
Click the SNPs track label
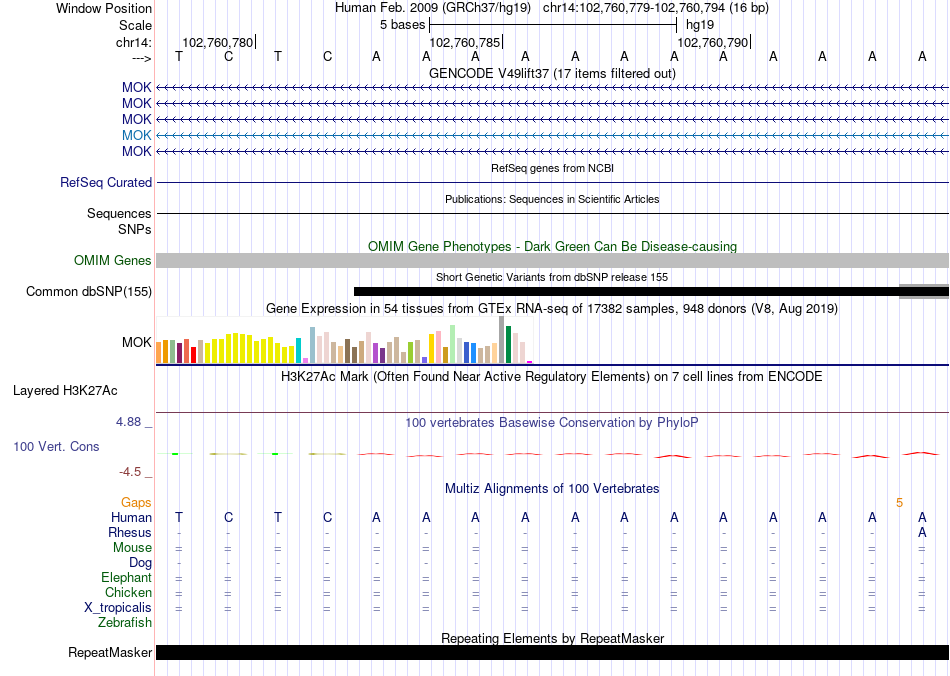(135, 230)
